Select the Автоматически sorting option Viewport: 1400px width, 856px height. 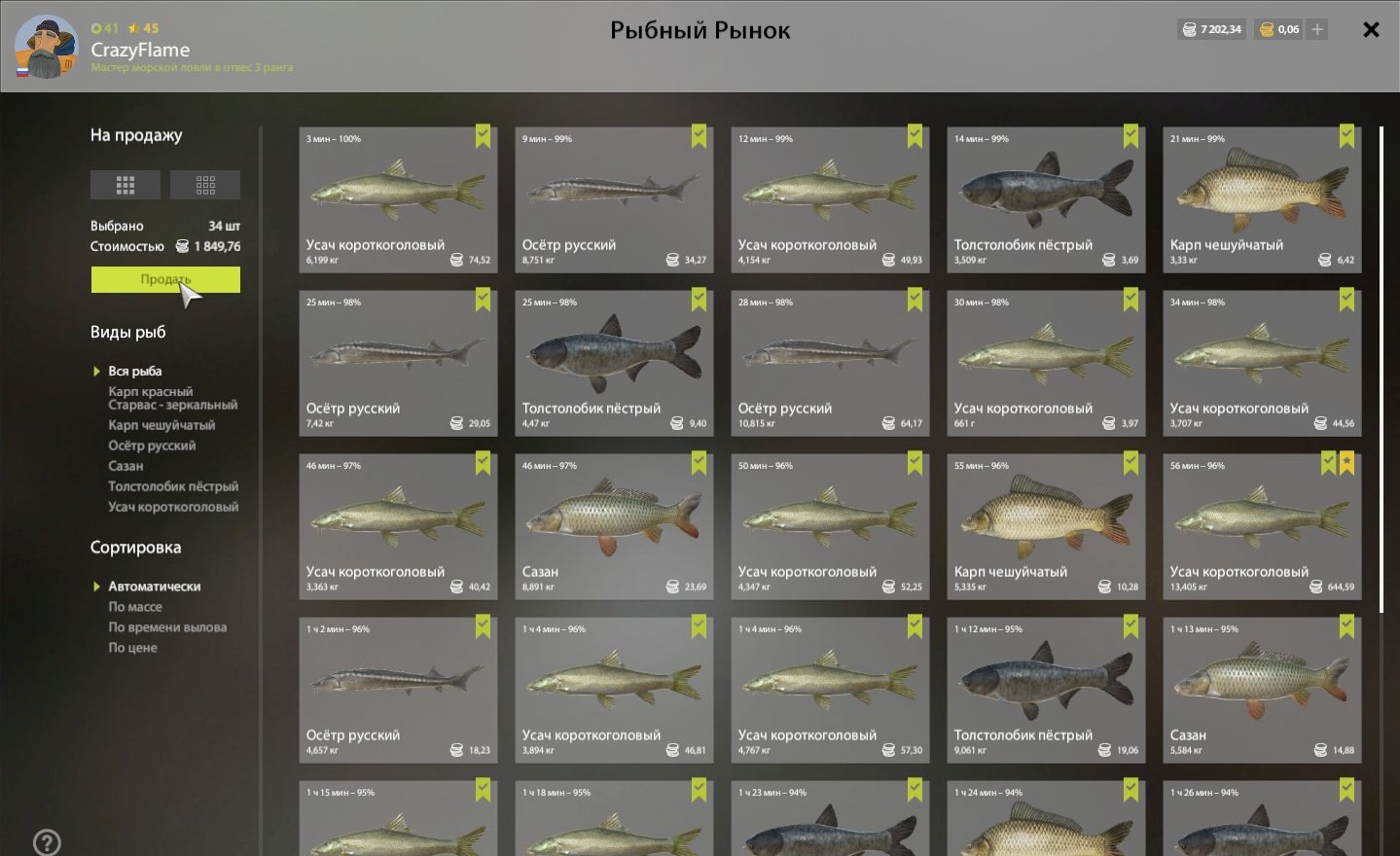click(155, 587)
